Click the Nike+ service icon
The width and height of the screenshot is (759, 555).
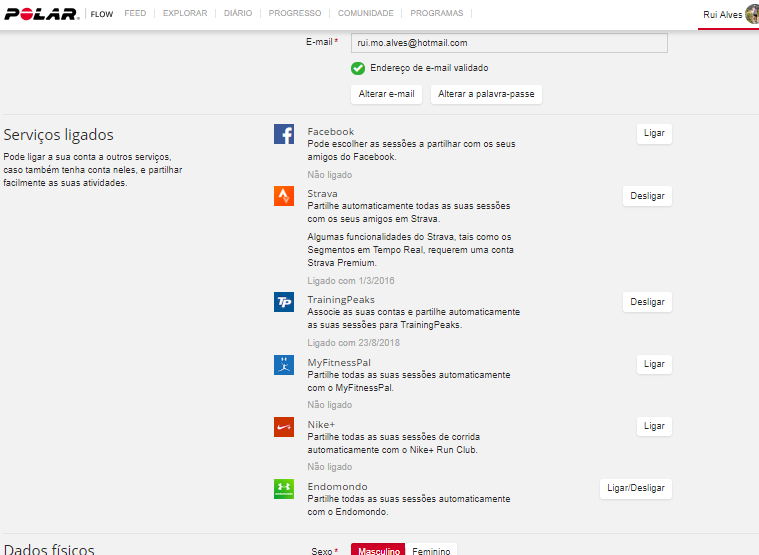pyautogui.click(x=284, y=427)
